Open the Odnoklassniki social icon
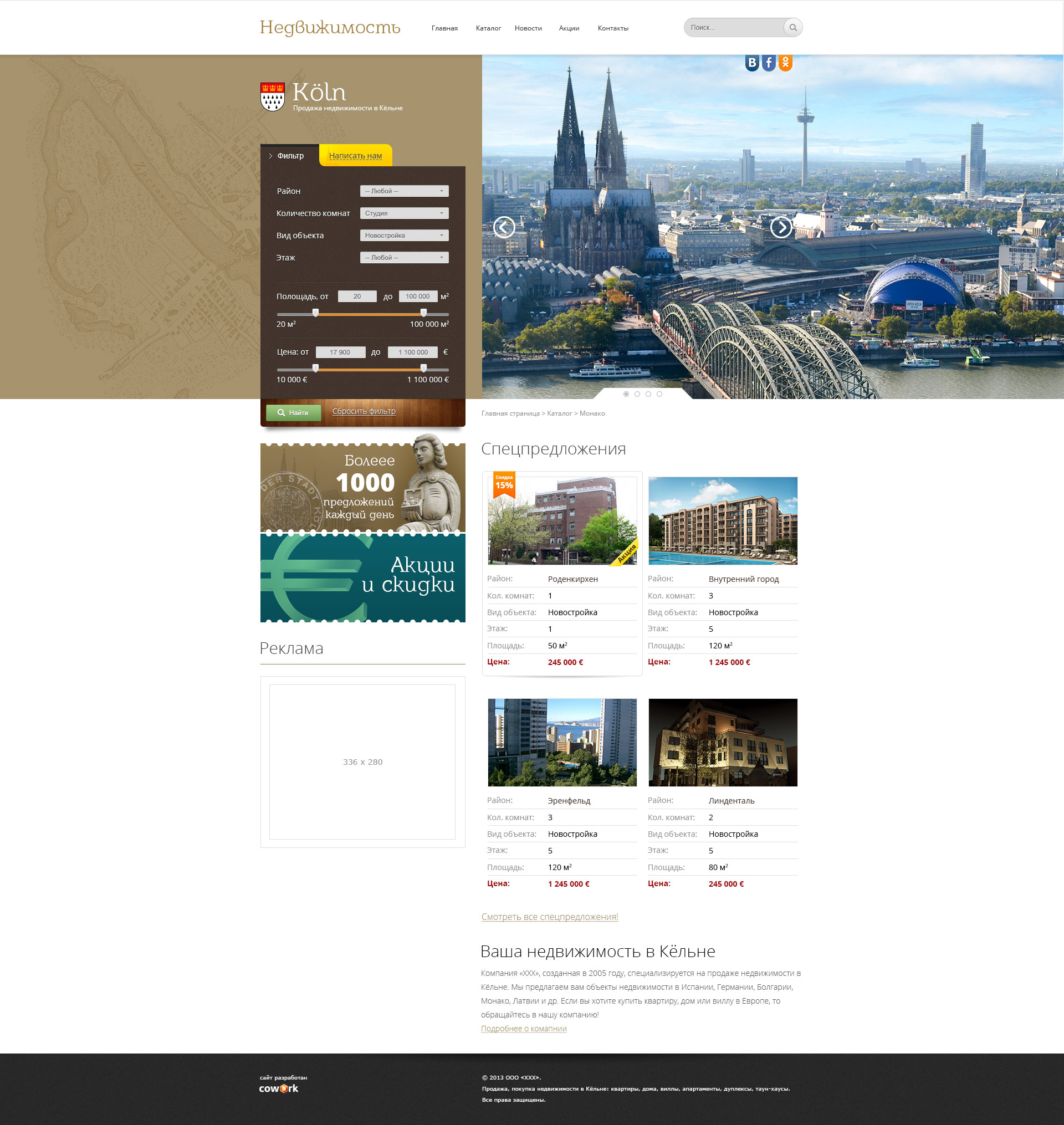This screenshot has width=1064, height=1125. [x=785, y=63]
